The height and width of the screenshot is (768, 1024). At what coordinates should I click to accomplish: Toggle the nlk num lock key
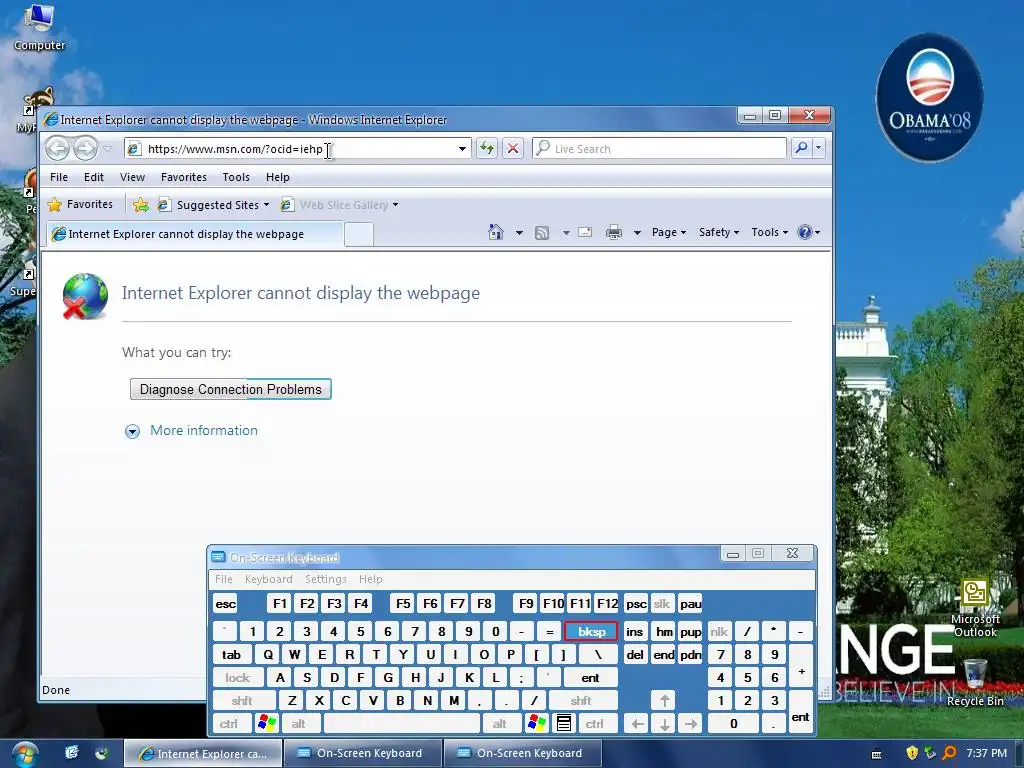pyautogui.click(x=719, y=632)
